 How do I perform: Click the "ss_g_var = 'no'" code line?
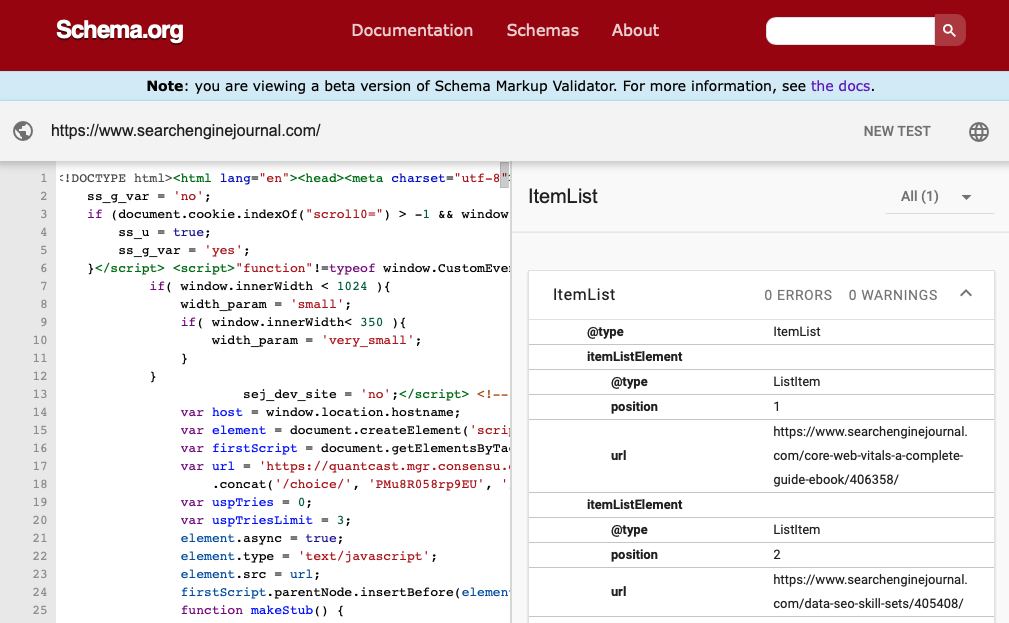[149, 196]
